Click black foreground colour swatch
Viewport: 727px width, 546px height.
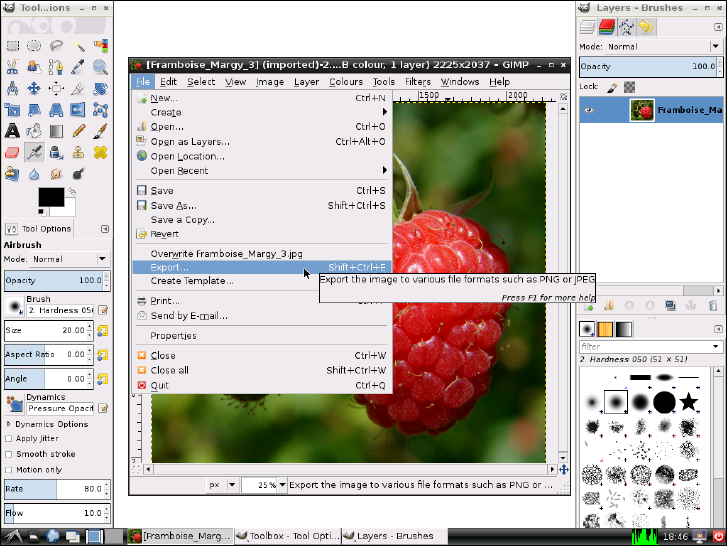(x=51, y=197)
